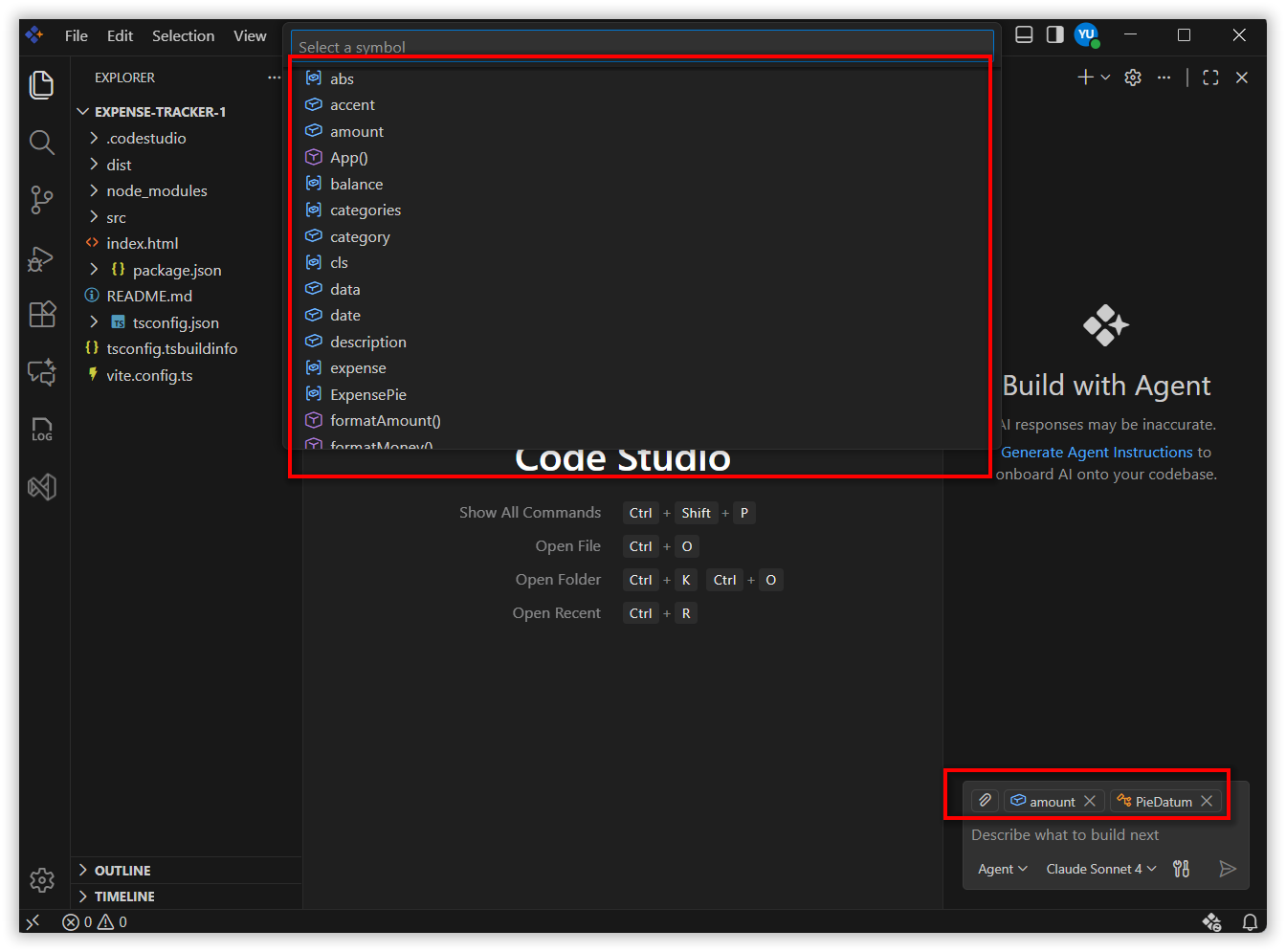Open the Source Control view
The width and height of the screenshot is (1286, 952).
pos(41,199)
